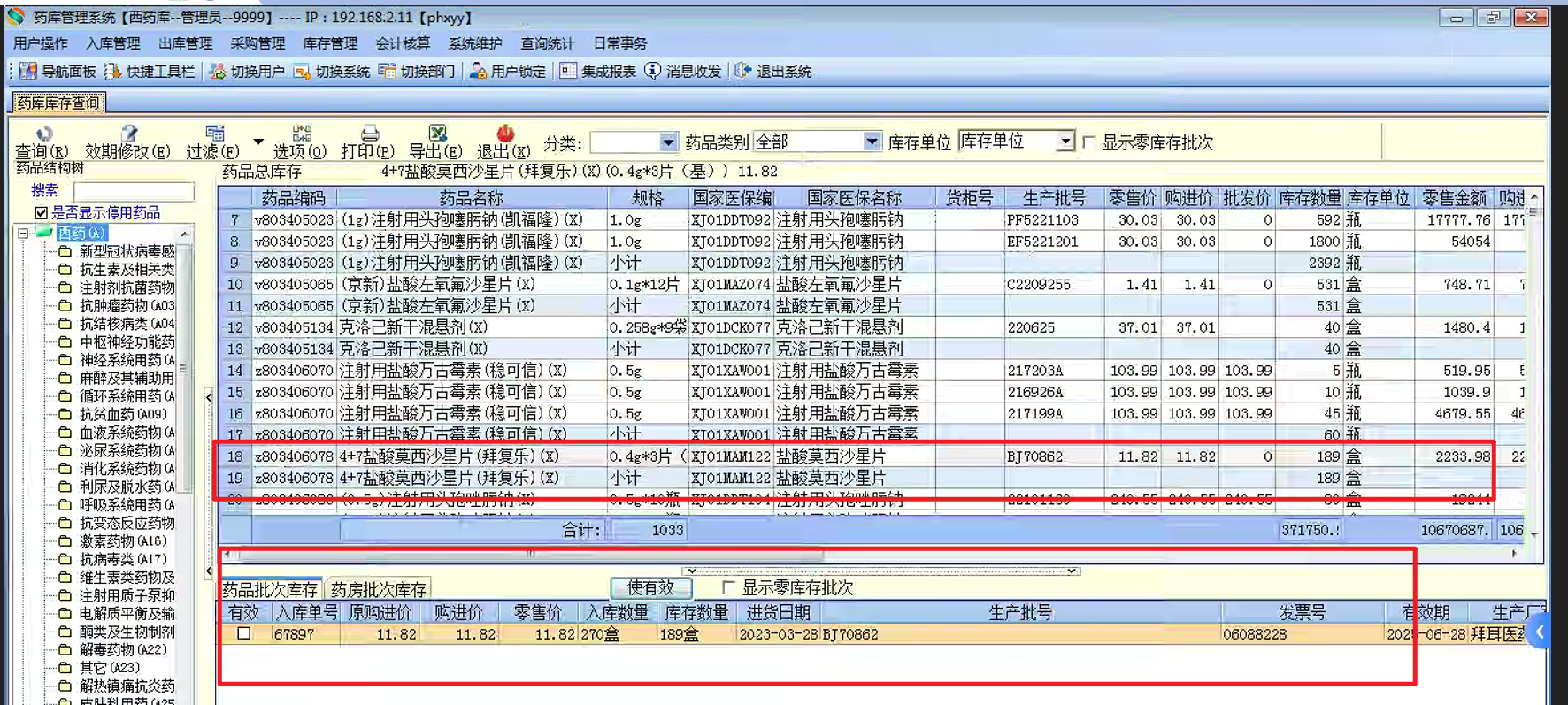Click the main table's horizontal scrollbar thumb
Screen dimensions: 1568x705
pyautogui.click(x=531, y=555)
